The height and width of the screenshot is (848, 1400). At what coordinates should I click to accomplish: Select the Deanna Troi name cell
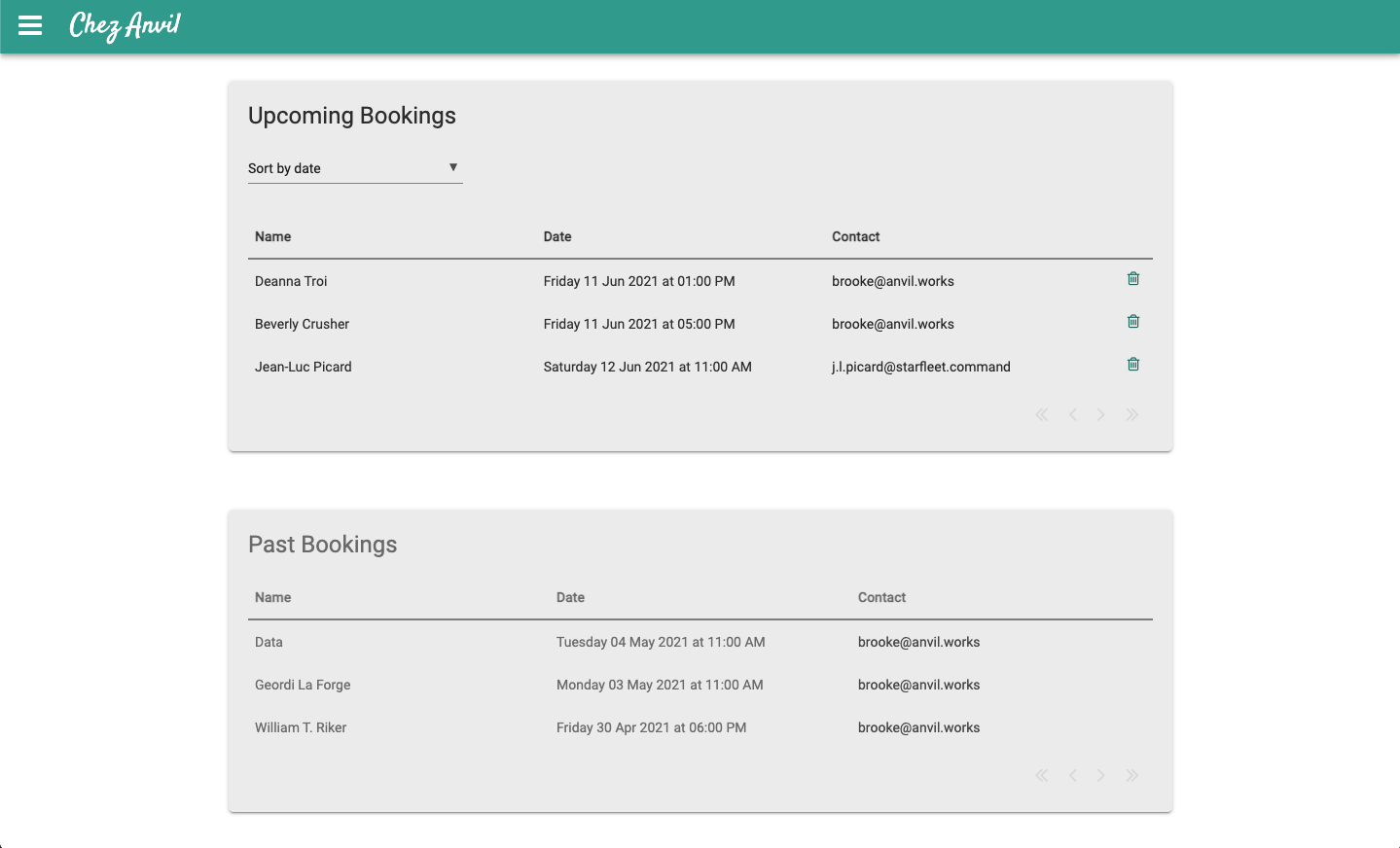(x=291, y=281)
